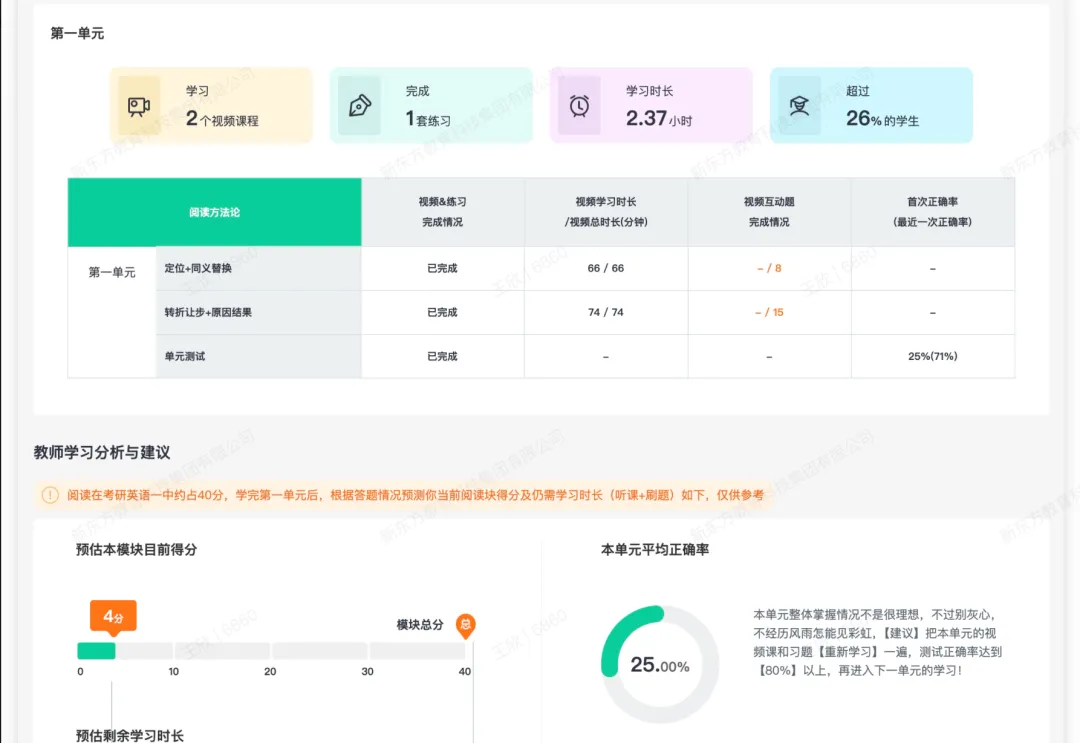Image resolution: width=1080 pixels, height=743 pixels.
Task: Click the 首次正确率 column header
Action: [933, 212]
